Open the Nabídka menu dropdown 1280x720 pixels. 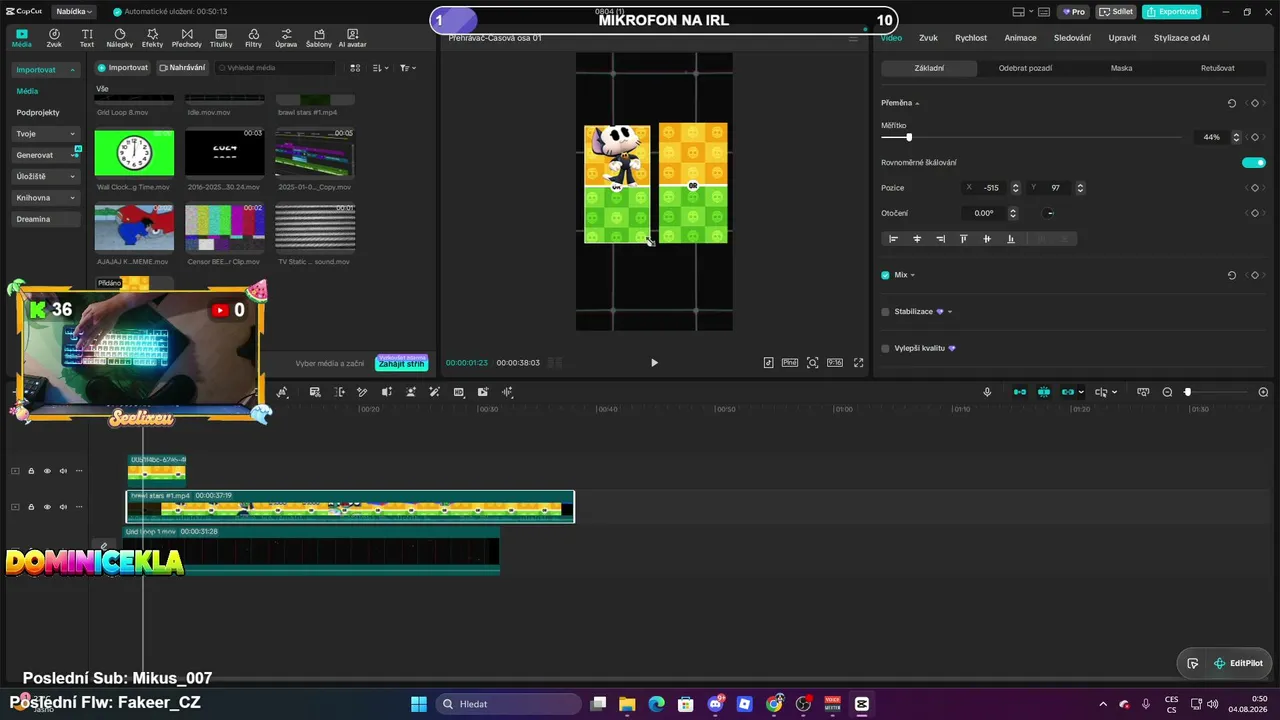coord(74,12)
